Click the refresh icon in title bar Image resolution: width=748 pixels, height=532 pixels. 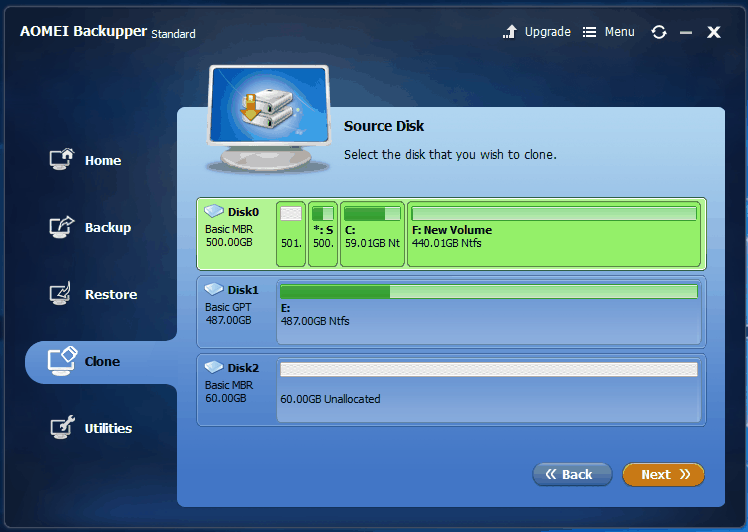(x=659, y=32)
